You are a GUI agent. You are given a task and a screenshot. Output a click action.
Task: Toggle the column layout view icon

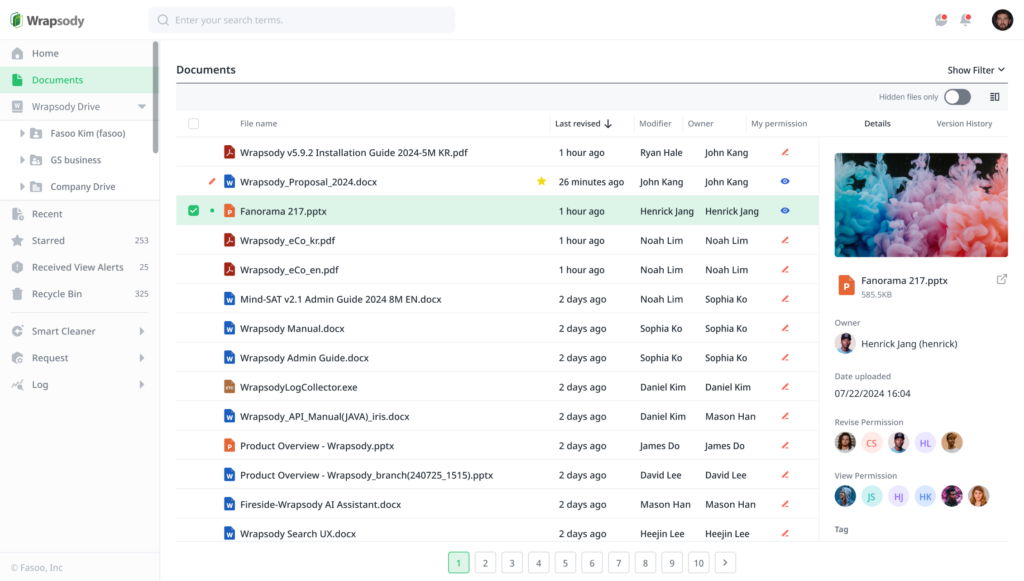[x=995, y=97]
